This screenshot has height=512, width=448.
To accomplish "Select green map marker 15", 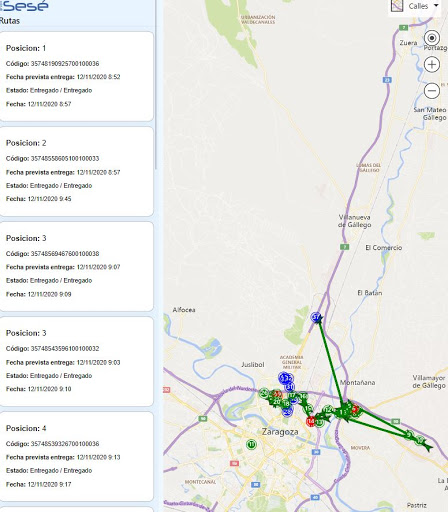I will click(308, 408).
